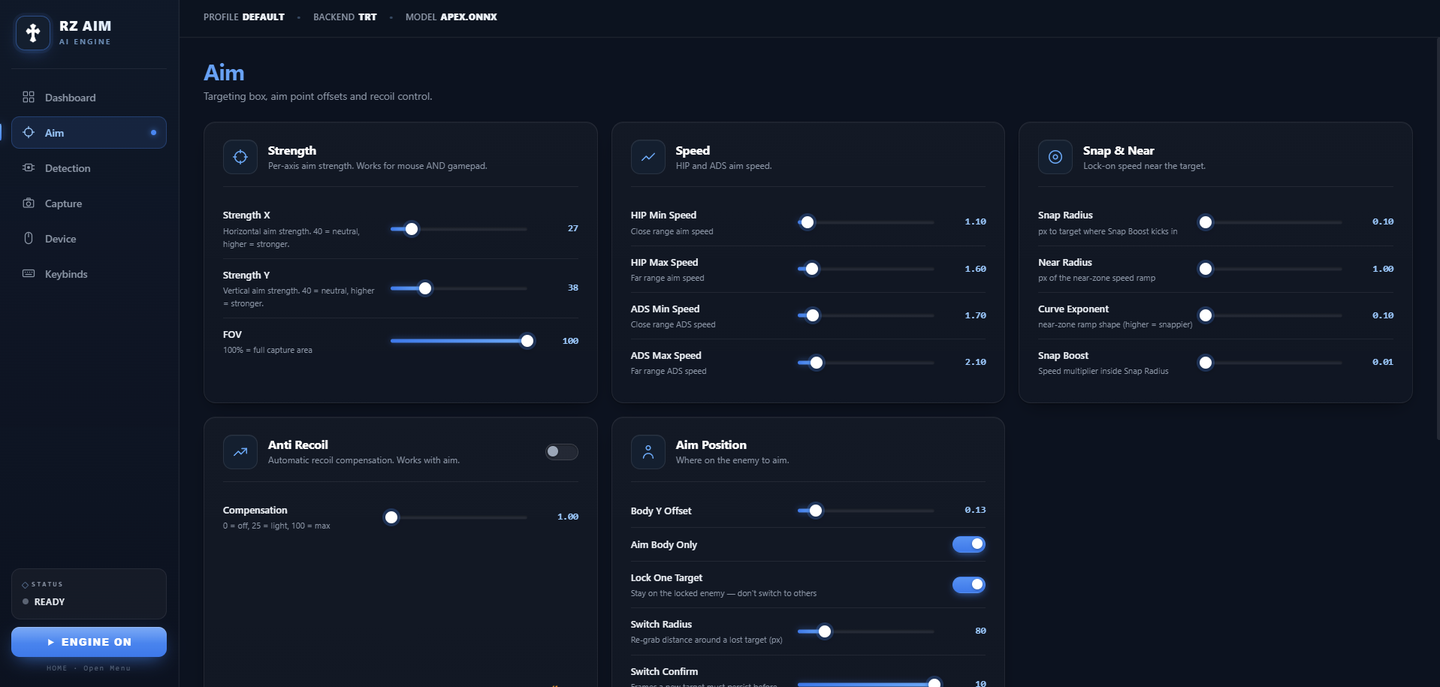Click the Keybinds keyboard icon in sidebar
Screen dimensions: 1440x687
pos(28,274)
